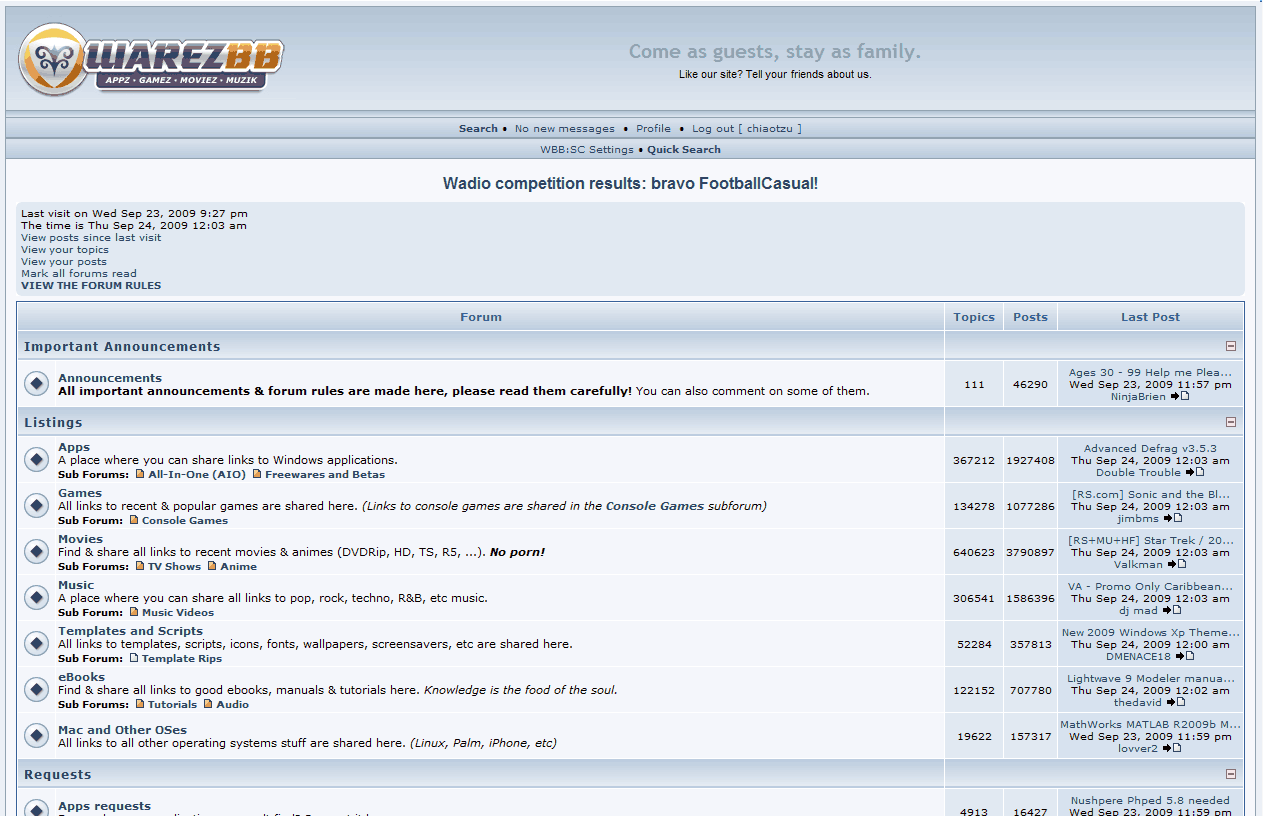View latest post icon beside NinjaBrien
This screenshot has width=1263, height=816.
tap(1179, 396)
